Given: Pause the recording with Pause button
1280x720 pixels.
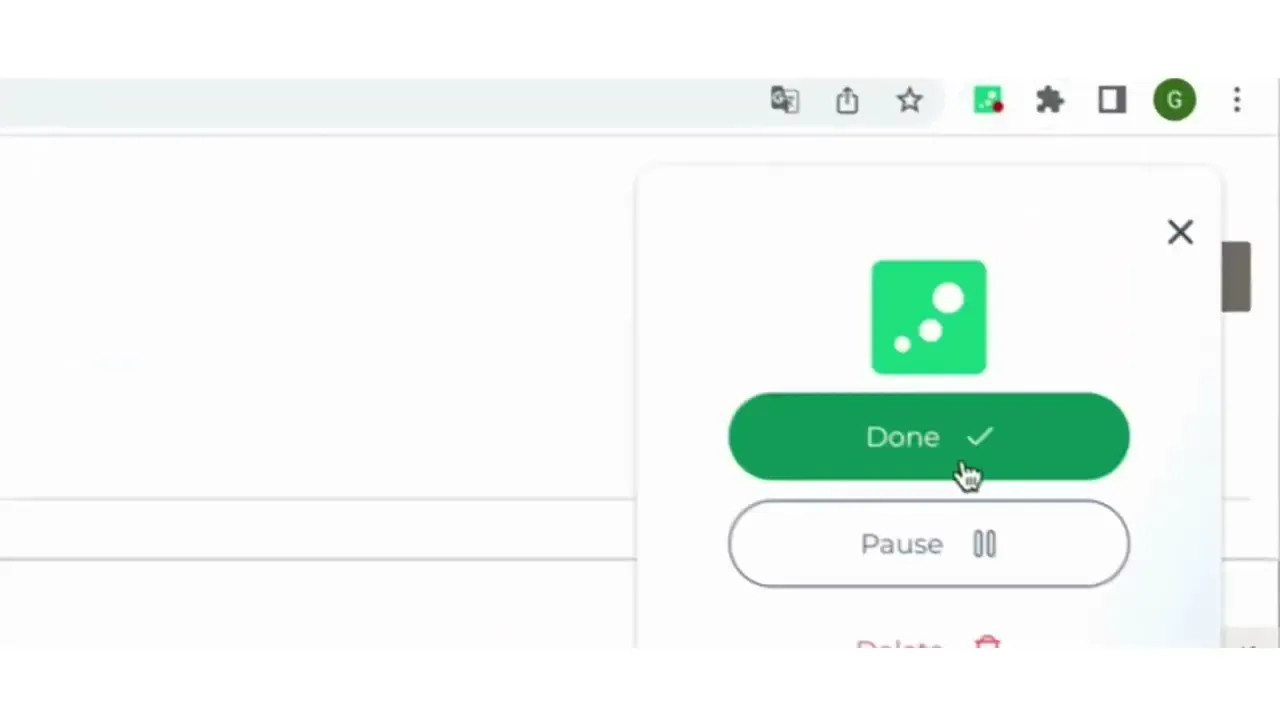Looking at the screenshot, I should coord(929,544).
